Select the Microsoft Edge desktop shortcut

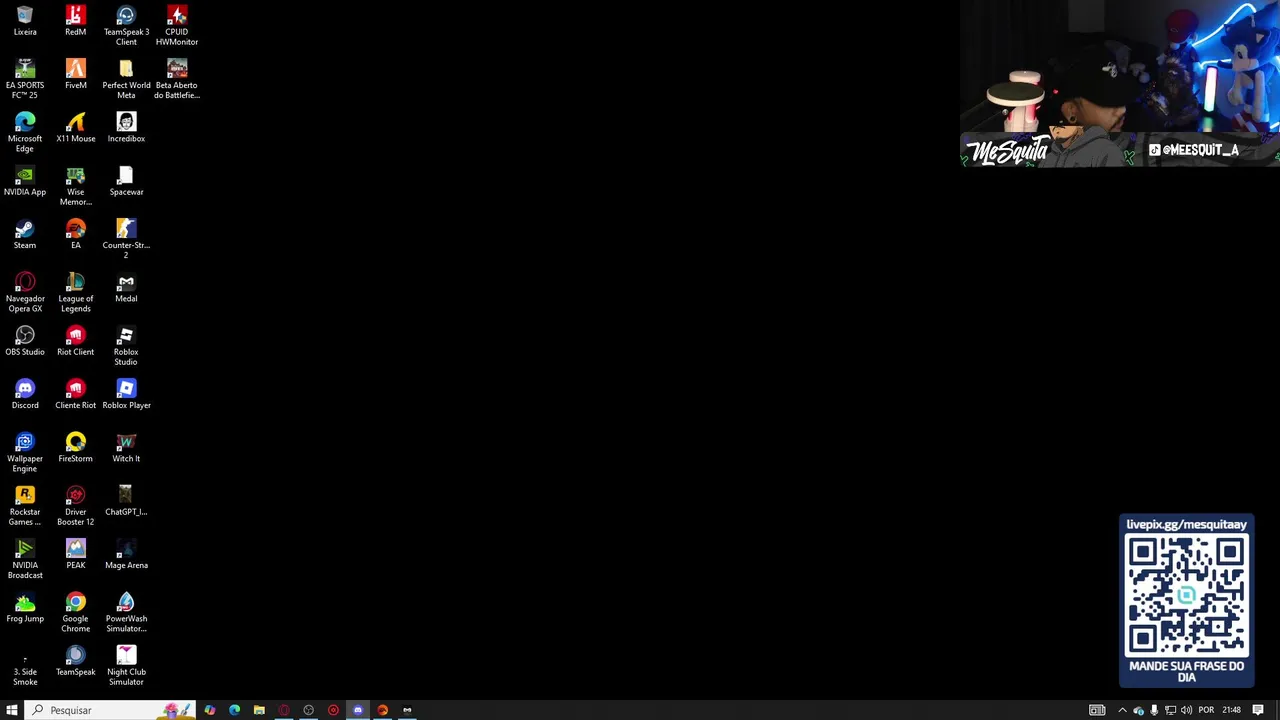[x=25, y=132]
